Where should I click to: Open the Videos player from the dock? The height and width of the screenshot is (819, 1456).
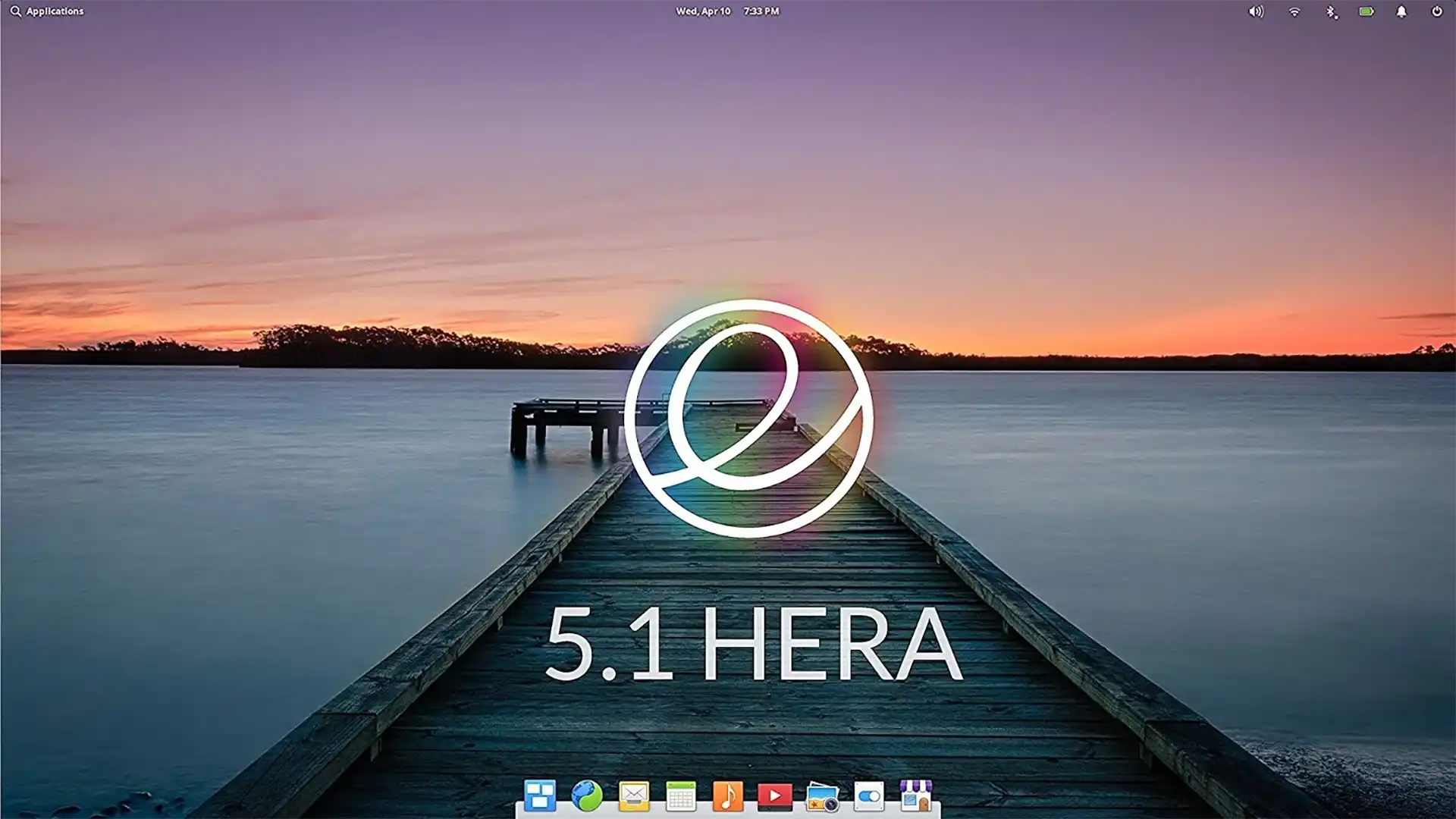click(775, 795)
